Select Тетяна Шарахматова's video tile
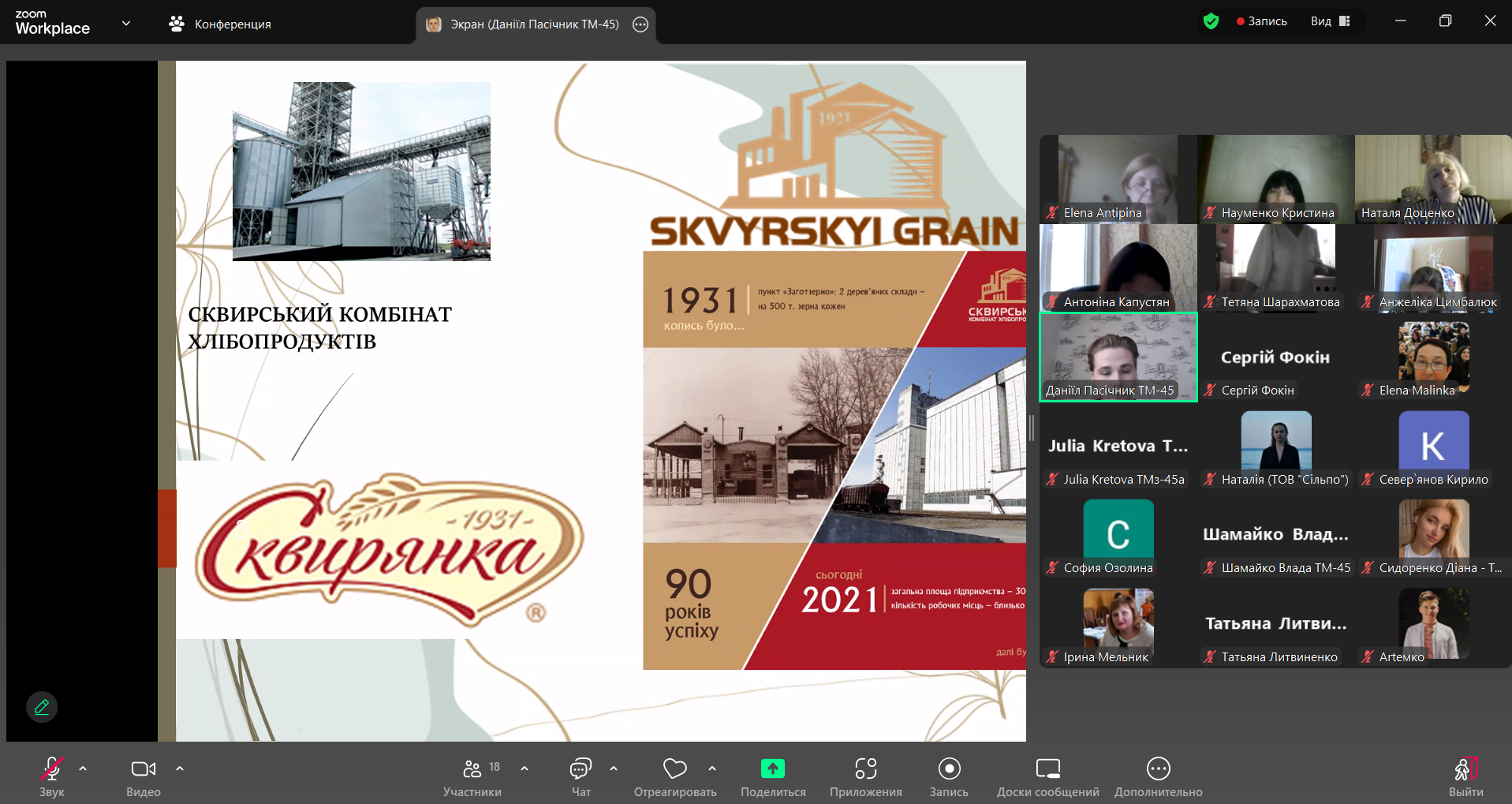1512x804 pixels. (x=1275, y=268)
